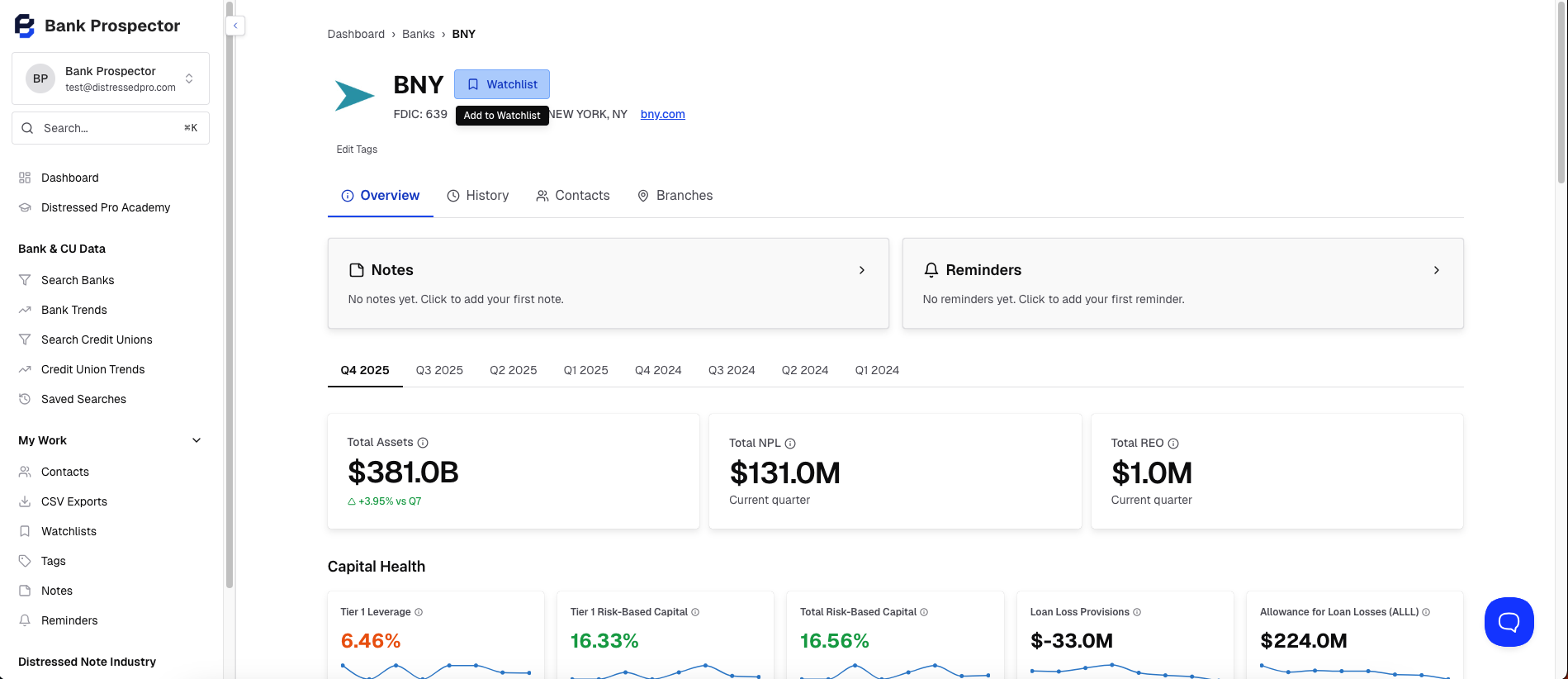Open the Dashboard sidebar item

coord(111,178)
